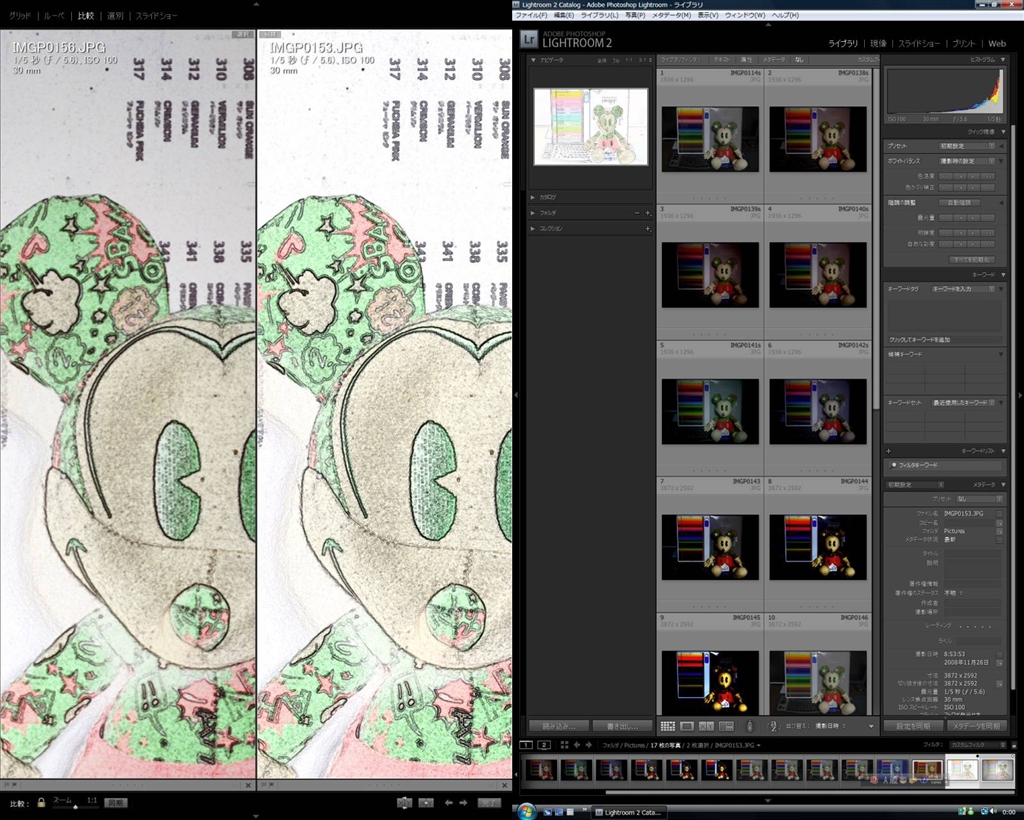Open スライドショー in second window header

click(157, 16)
